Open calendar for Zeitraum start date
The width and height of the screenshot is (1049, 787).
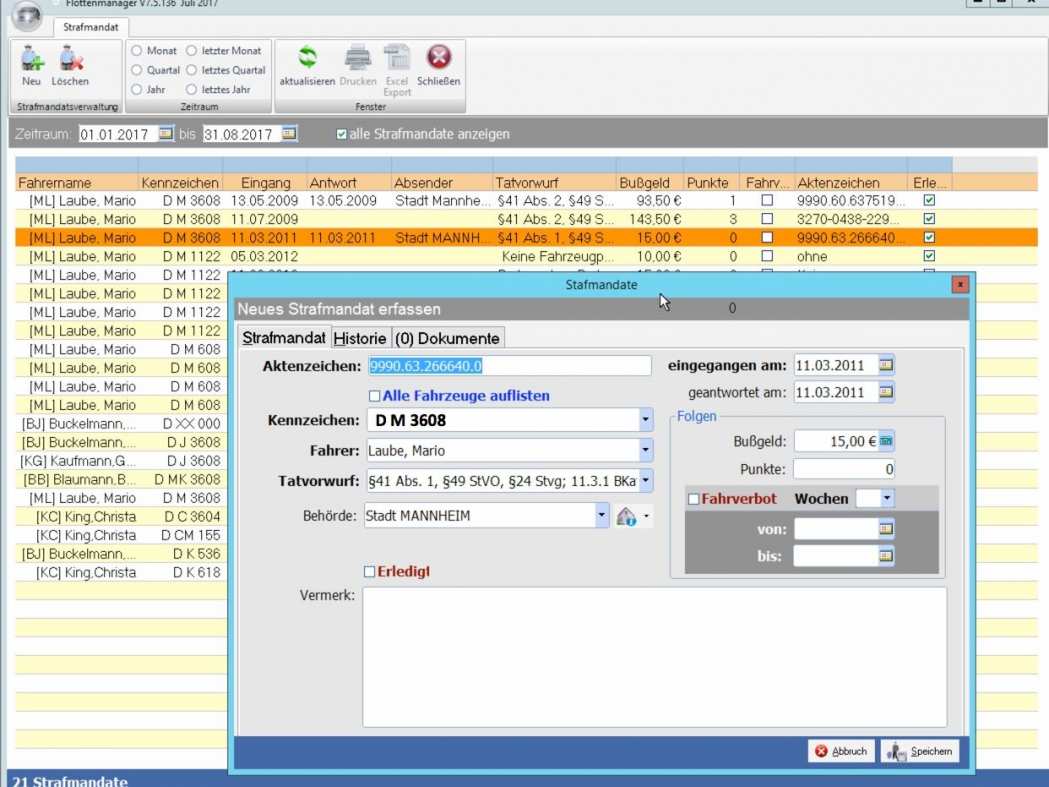166,134
